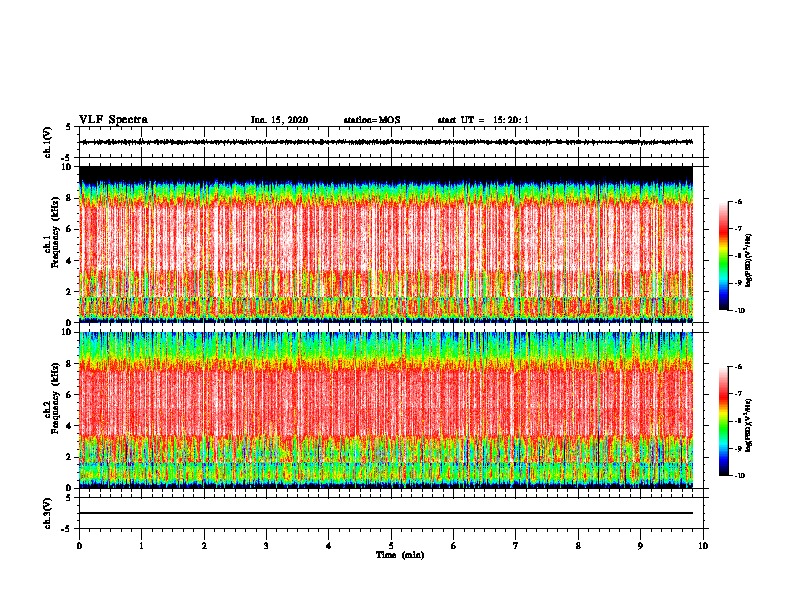Click the "-10" label on ch.2 color bar

pyautogui.click(x=739, y=476)
